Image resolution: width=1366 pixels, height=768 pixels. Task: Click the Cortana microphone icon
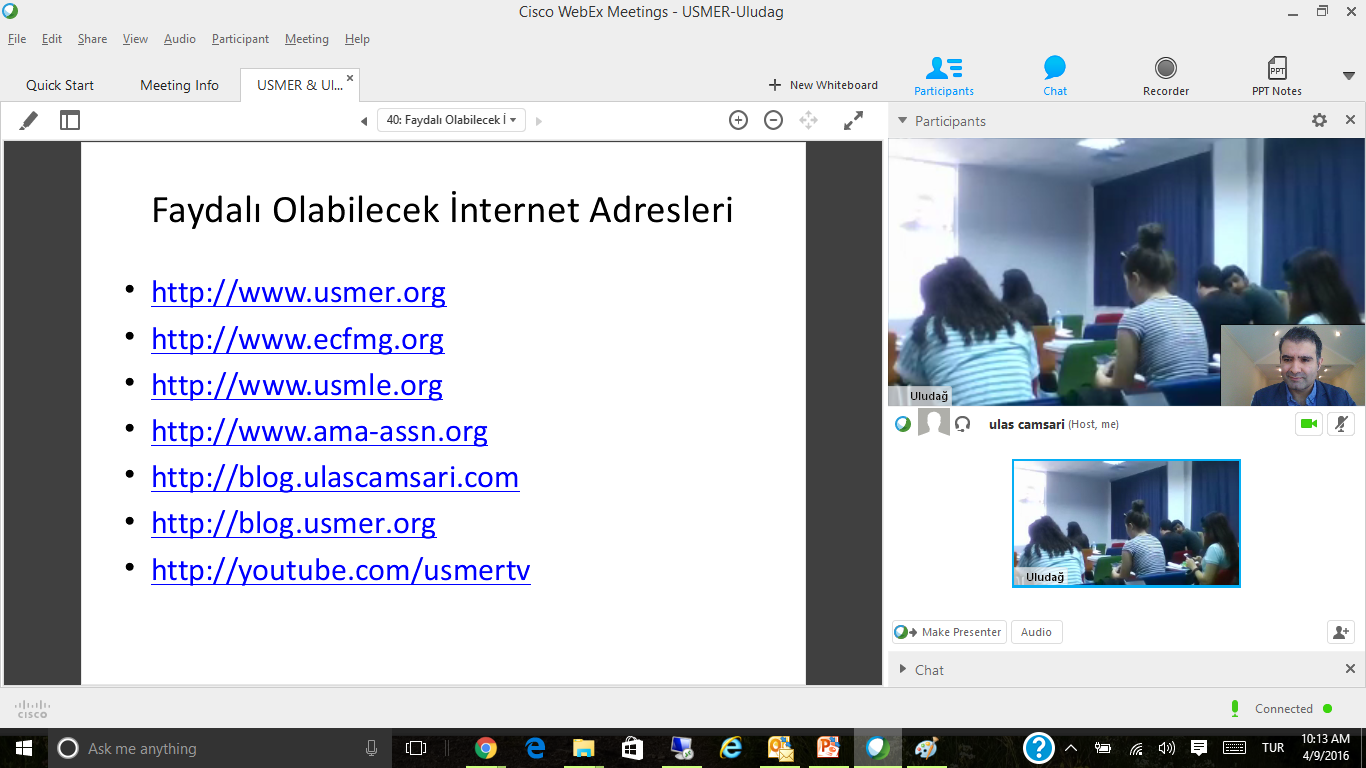pos(371,748)
